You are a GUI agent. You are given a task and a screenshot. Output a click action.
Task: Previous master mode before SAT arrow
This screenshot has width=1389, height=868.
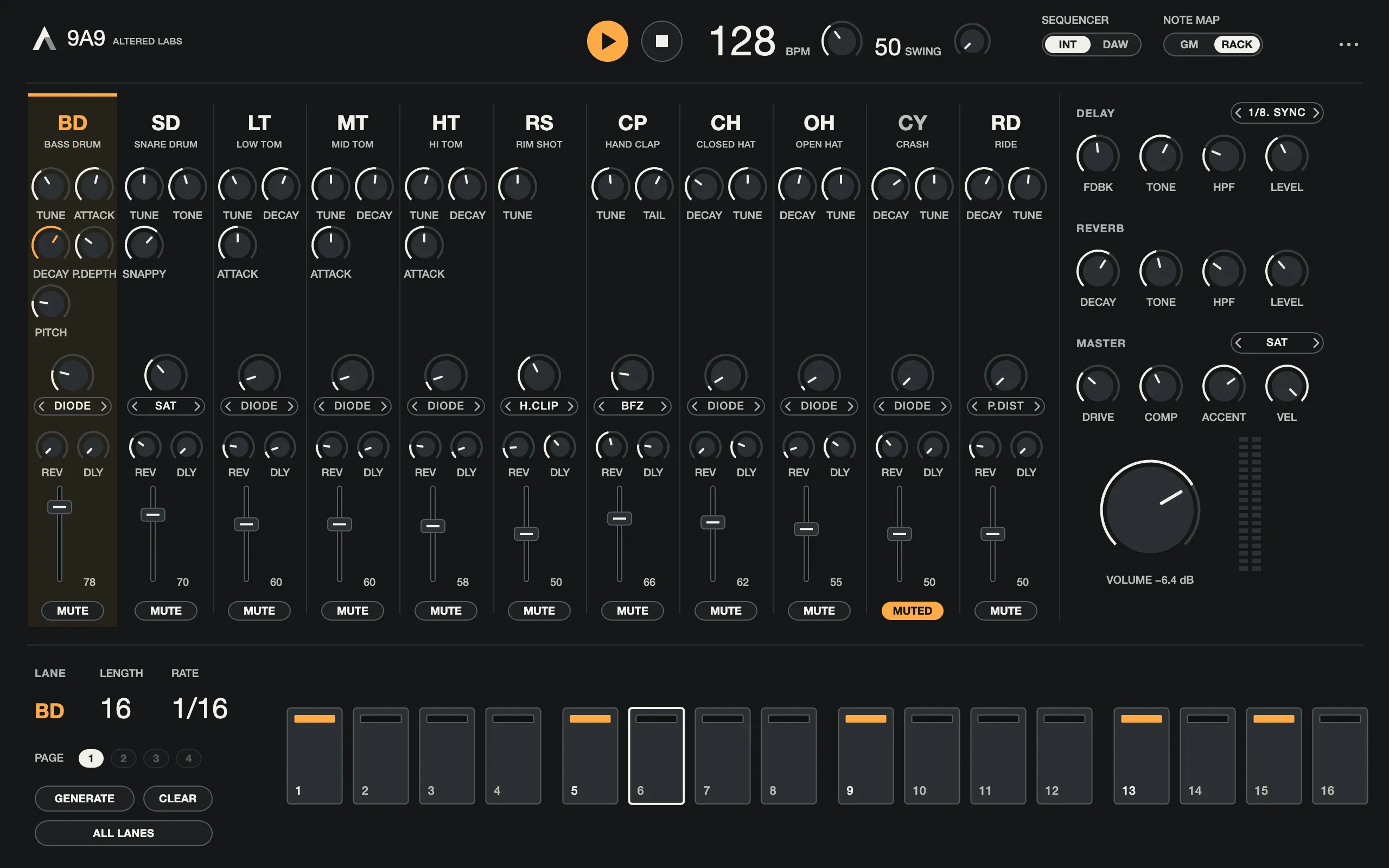(x=1239, y=343)
